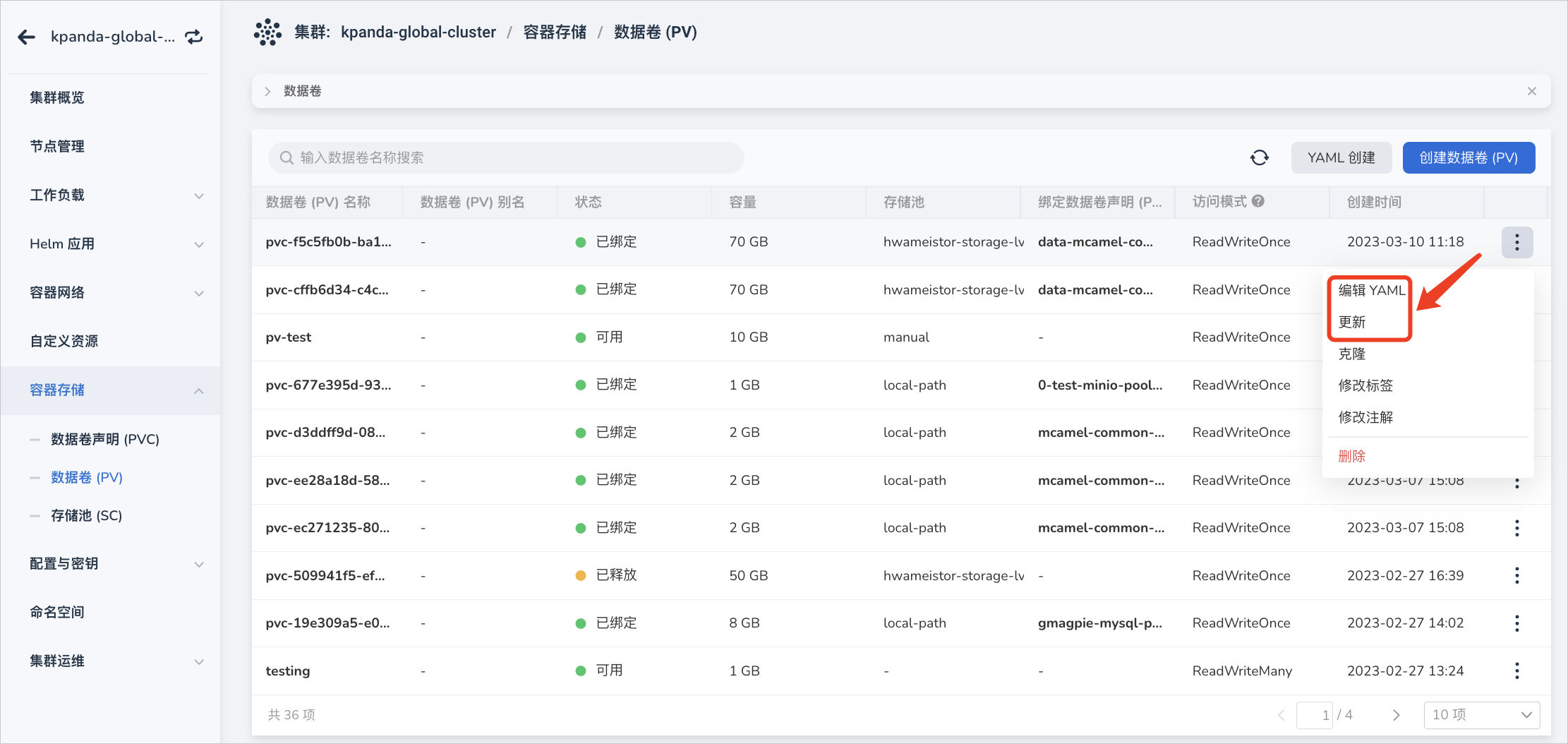
Task: Select 修改标签 from context menu
Action: pyautogui.click(x=1365, y=385)
